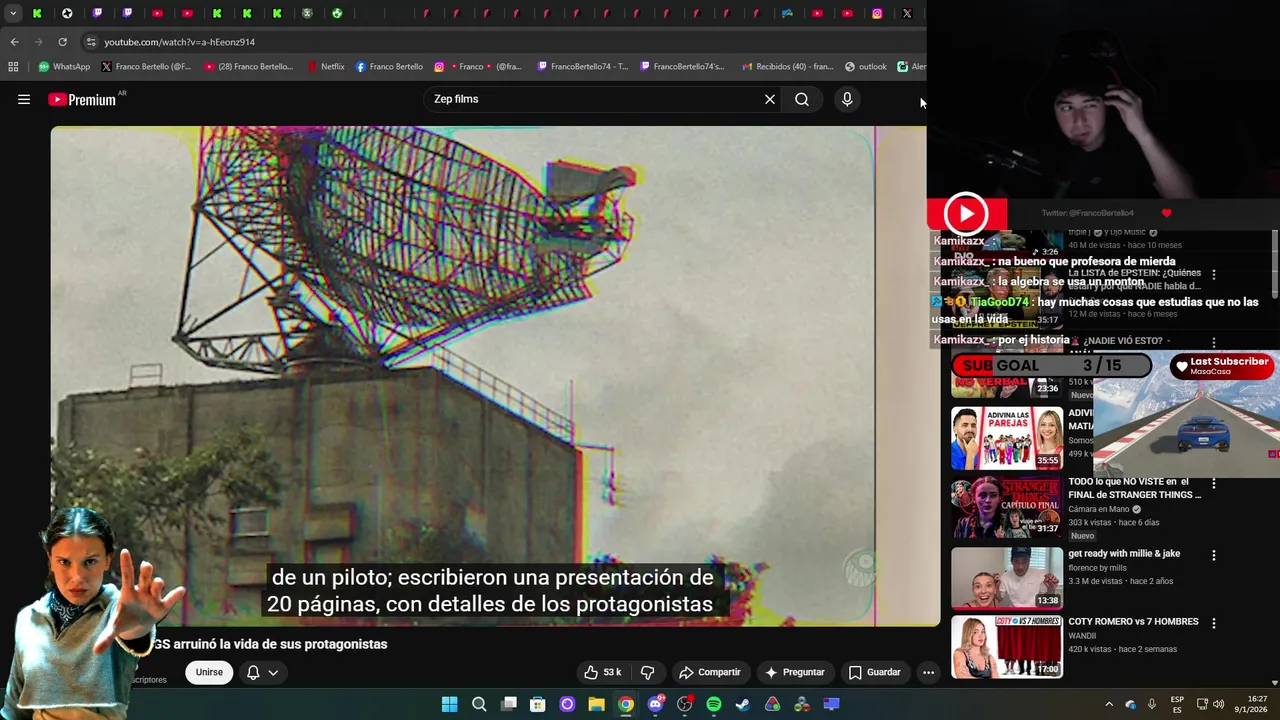Open options for 'La LISTA de EPSTEIN' video

click(x=1214, y=274)
